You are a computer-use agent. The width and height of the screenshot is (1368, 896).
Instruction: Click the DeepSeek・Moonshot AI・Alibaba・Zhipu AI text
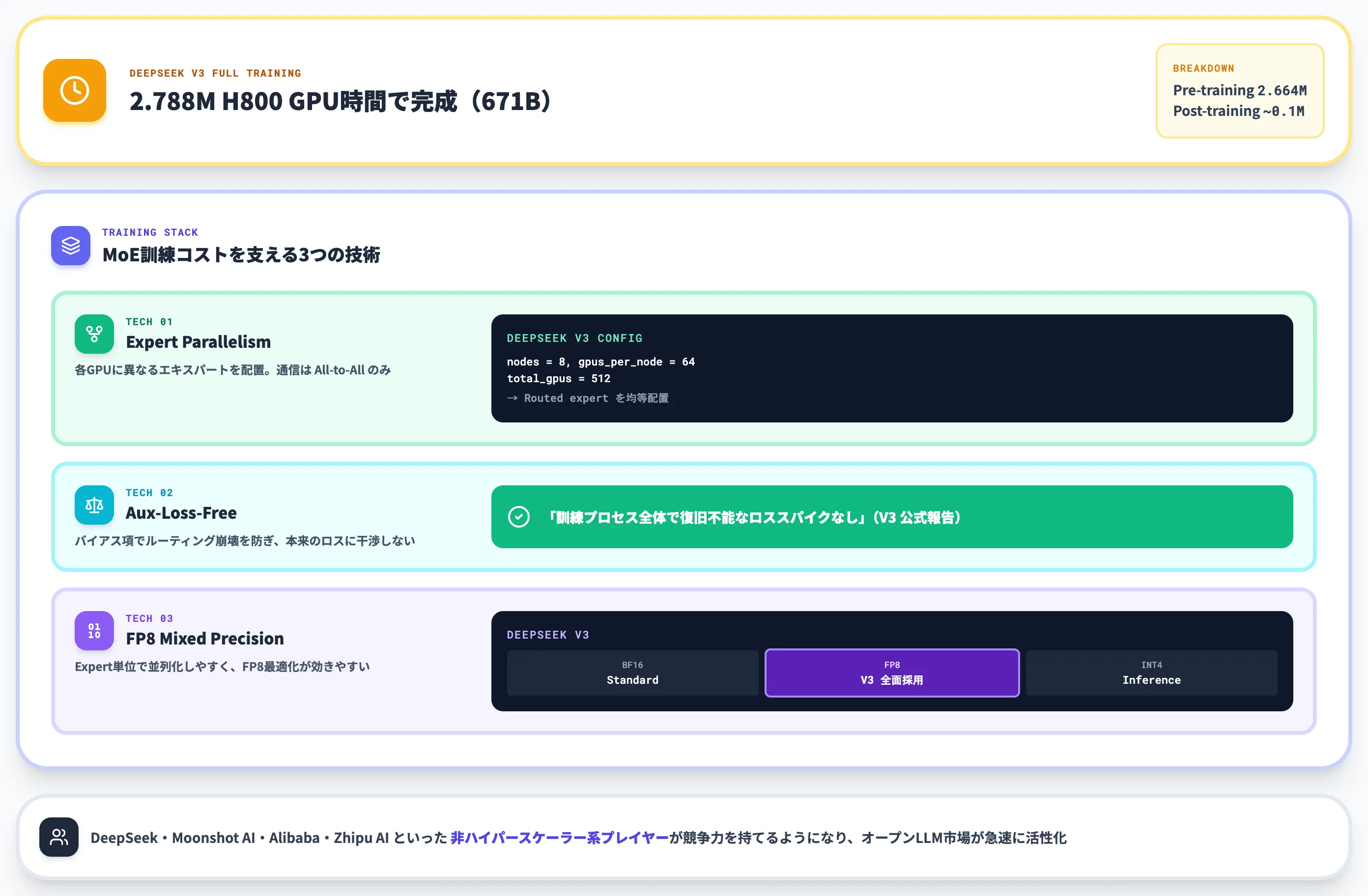tap(240, 838)
